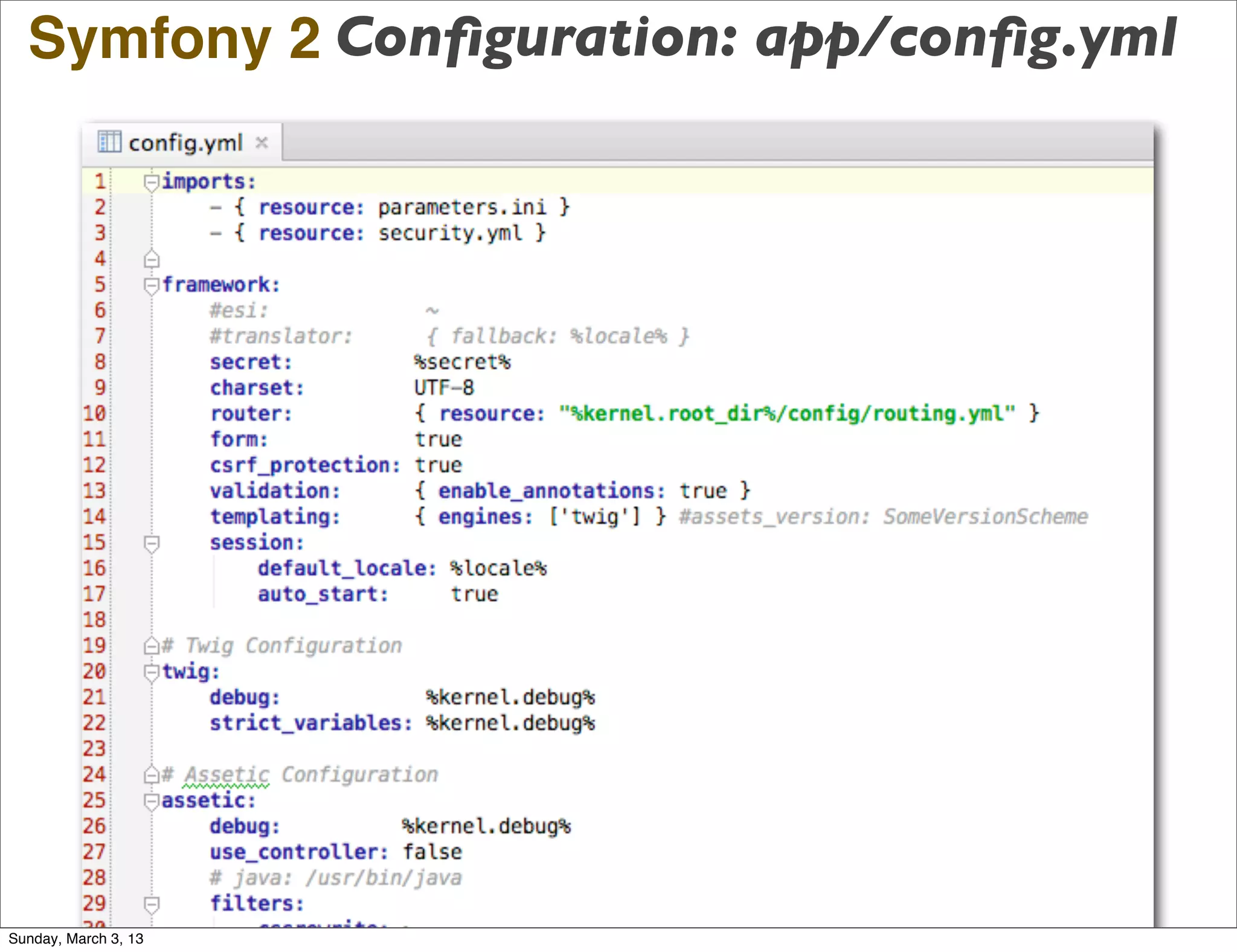
Task: Click the ['twig'] engines value
Action: [x=594, y=517]
